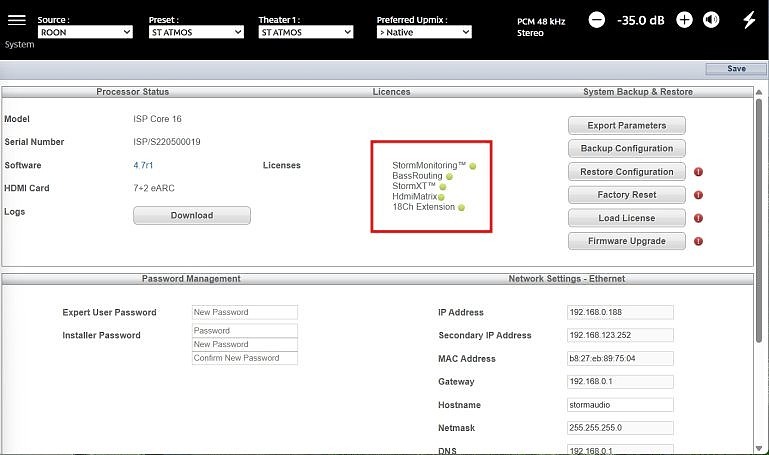
Task: Click the -35.0 dB volume readout
Action: (641, 20)
